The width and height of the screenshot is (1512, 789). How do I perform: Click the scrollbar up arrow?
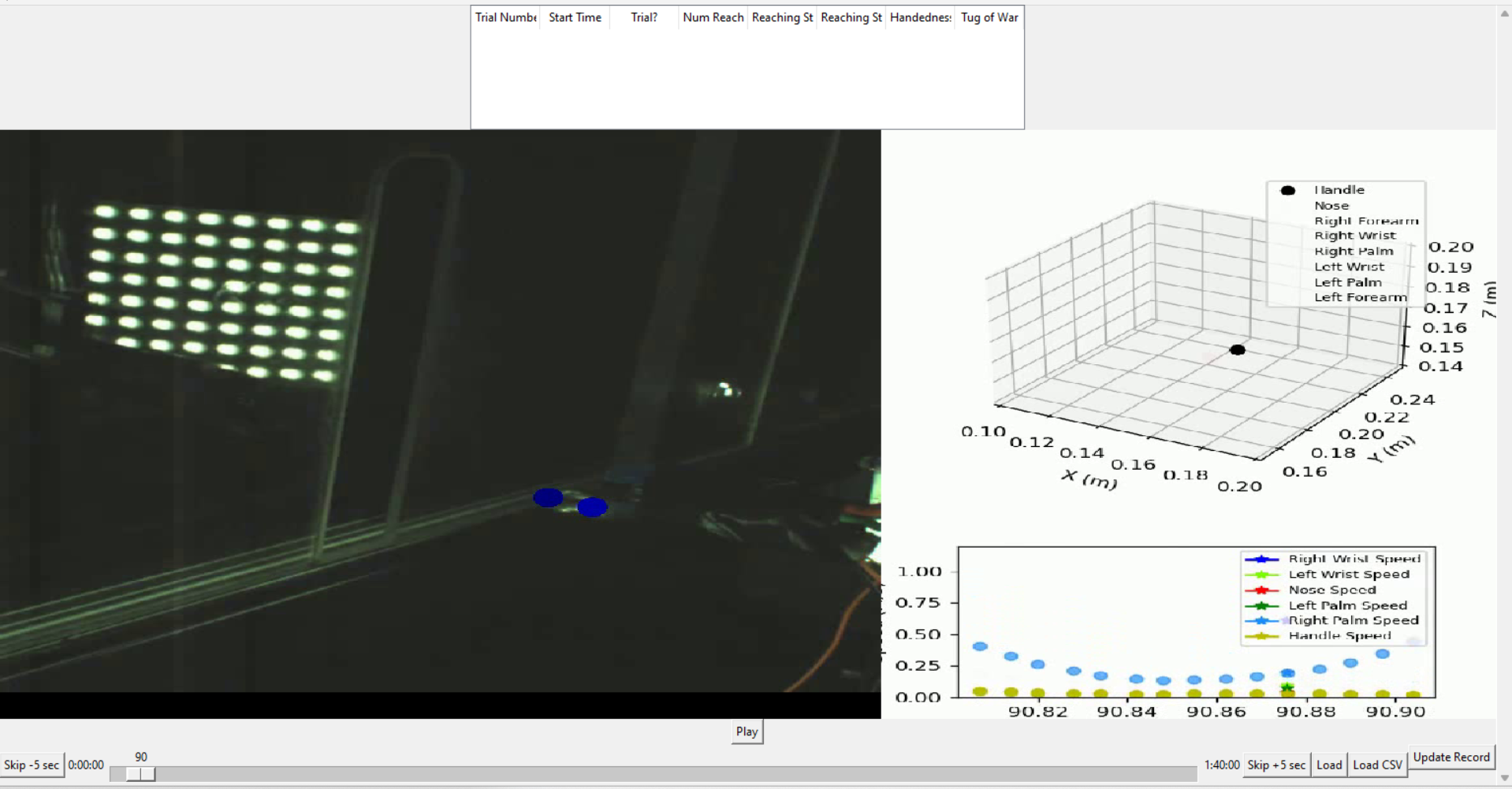(x=1504, y=13)
